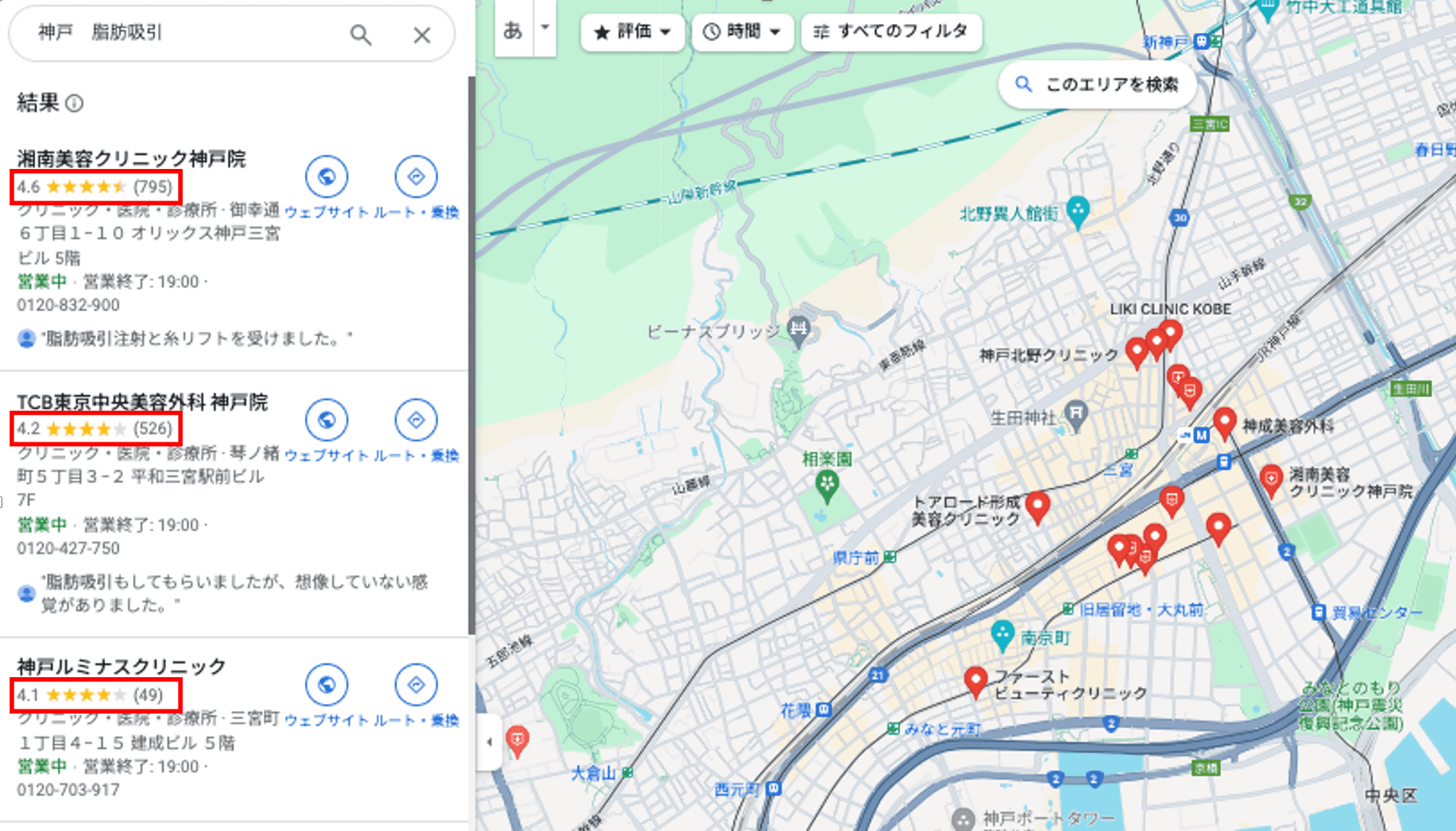1456x831 pixels.
Task: Expand the input mode dropdown arrow
Action: click(x=545, y=27)
